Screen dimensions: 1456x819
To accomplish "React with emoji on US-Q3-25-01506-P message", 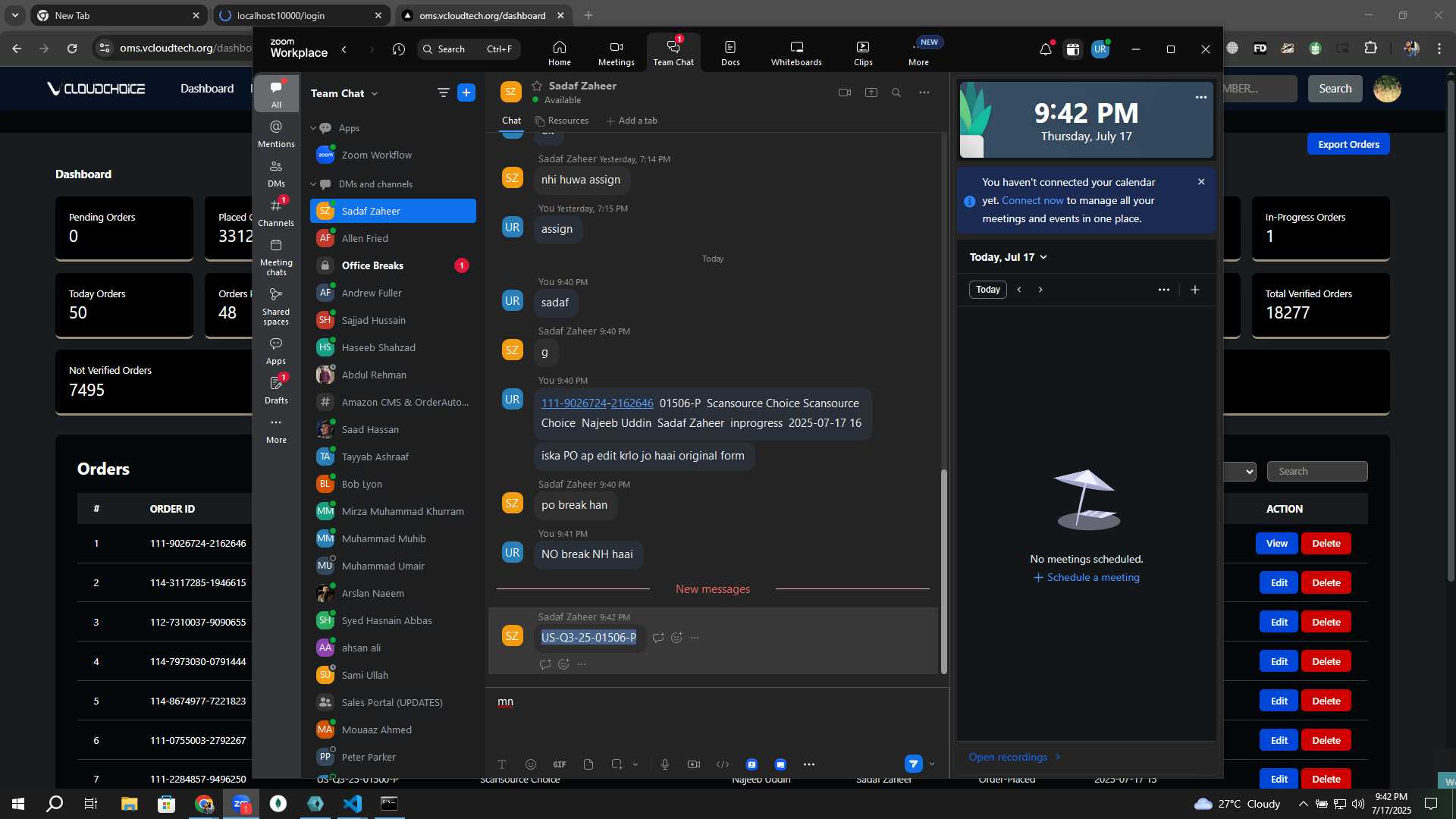I will [x=676, y=638].
